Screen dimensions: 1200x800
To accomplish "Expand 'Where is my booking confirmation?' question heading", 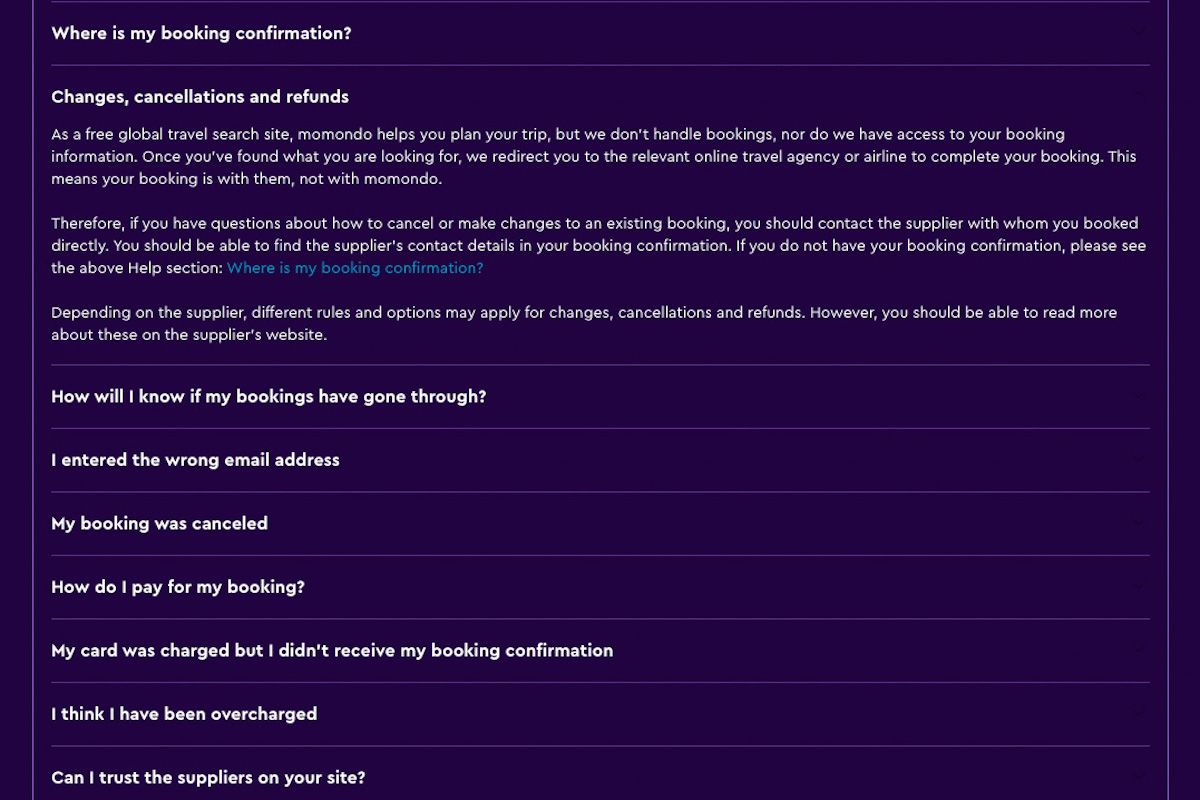I will pos(201,33).
